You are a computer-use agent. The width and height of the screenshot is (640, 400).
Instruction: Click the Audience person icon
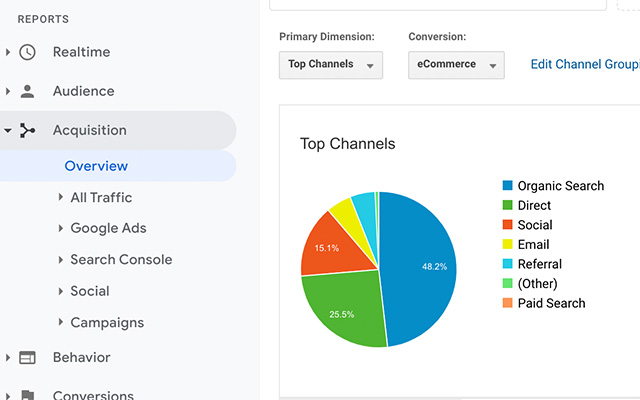27,91
